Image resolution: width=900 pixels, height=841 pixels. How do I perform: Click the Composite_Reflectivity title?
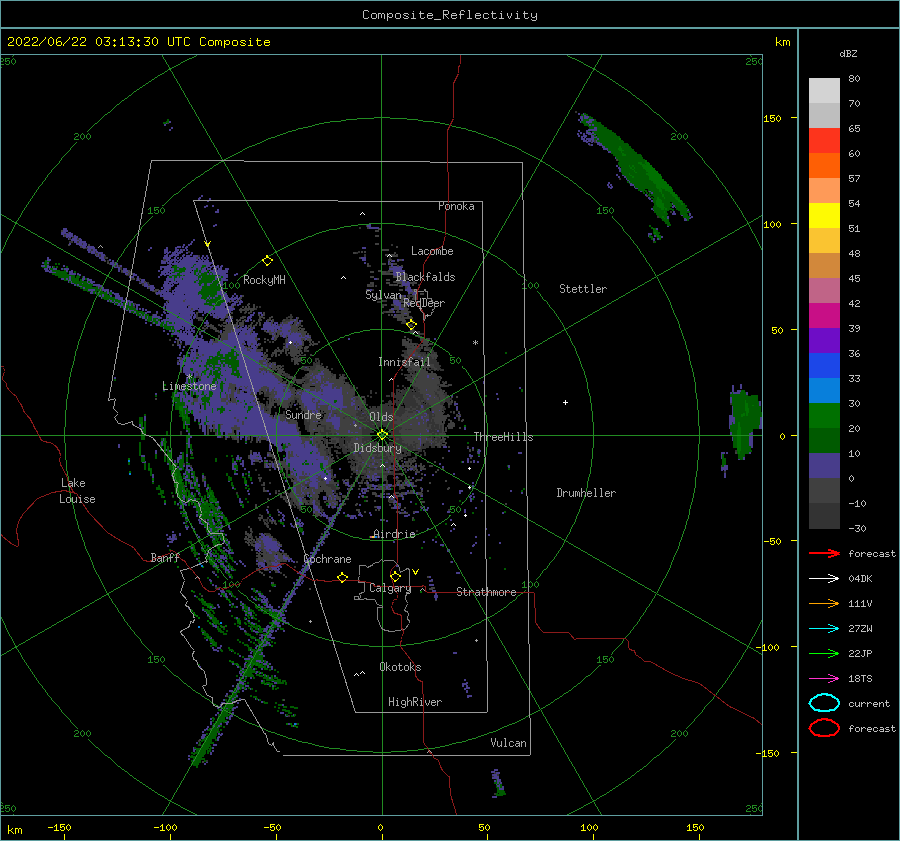[x=450, y=15]
